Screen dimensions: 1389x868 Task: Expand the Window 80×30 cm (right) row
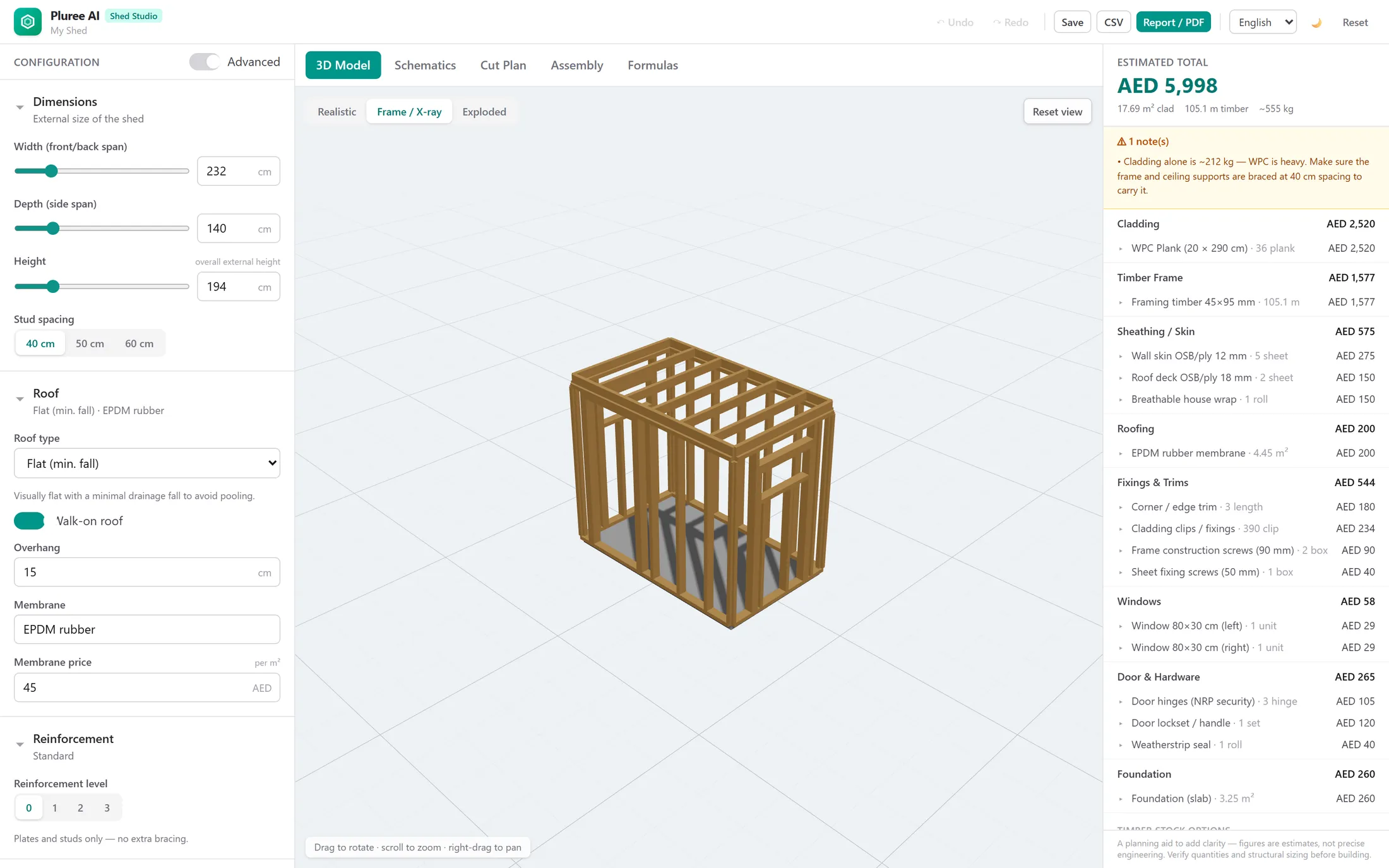pos(1246,648)
